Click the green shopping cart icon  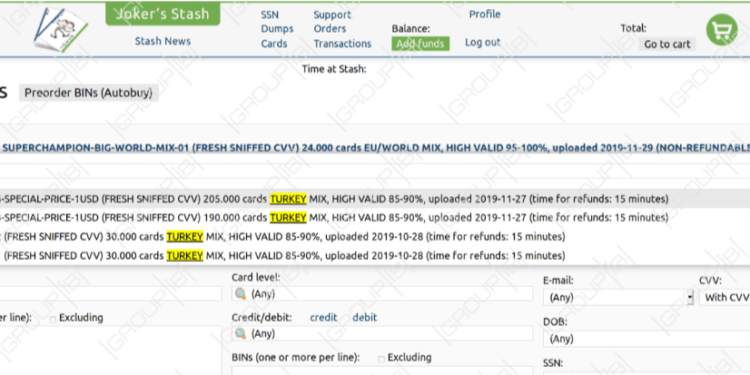pos(722,30)
